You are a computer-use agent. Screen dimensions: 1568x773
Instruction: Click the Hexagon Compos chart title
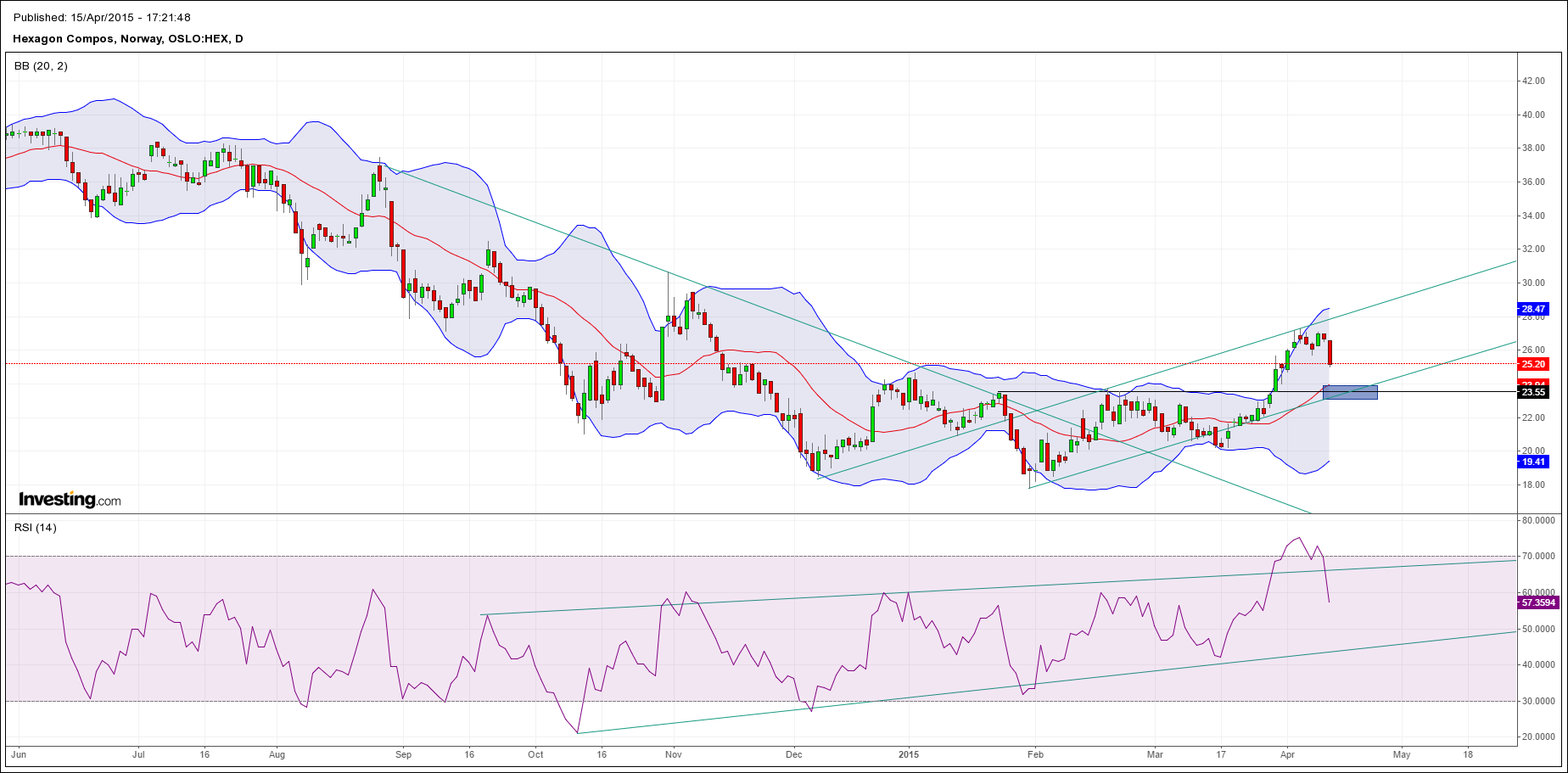coord(128,38)
